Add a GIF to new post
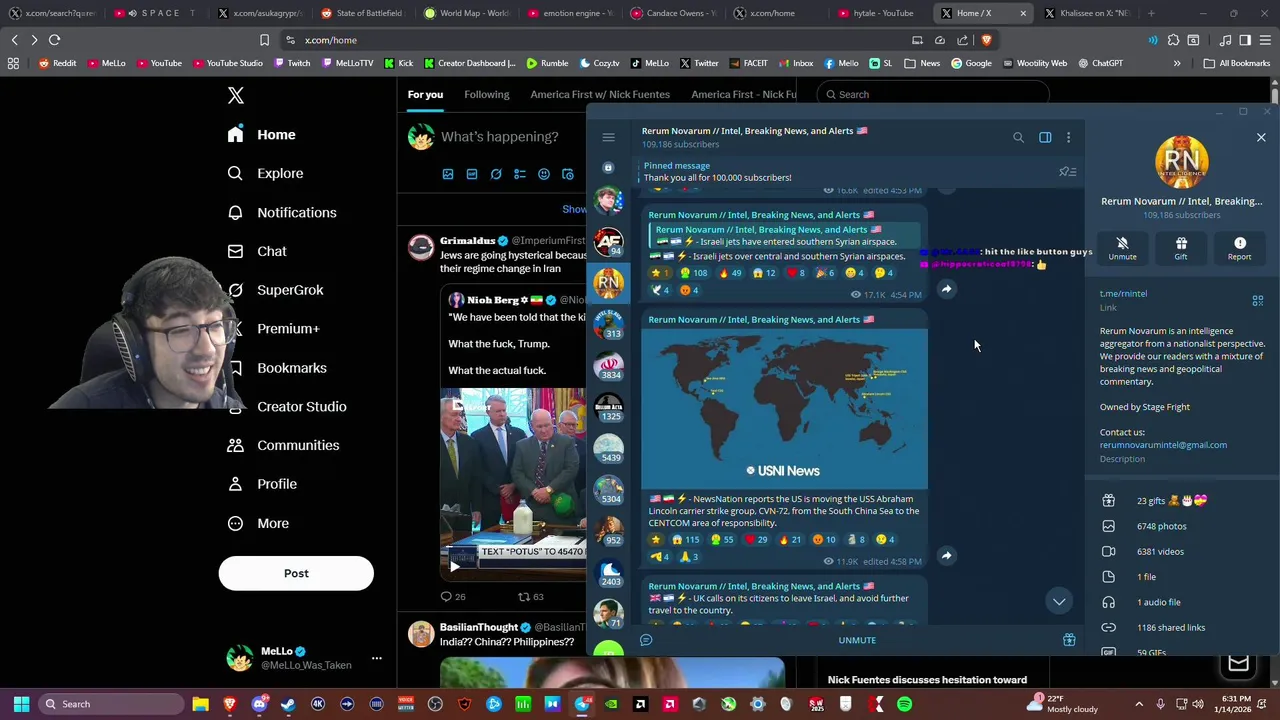1280x720 pixels. (472, 174)
